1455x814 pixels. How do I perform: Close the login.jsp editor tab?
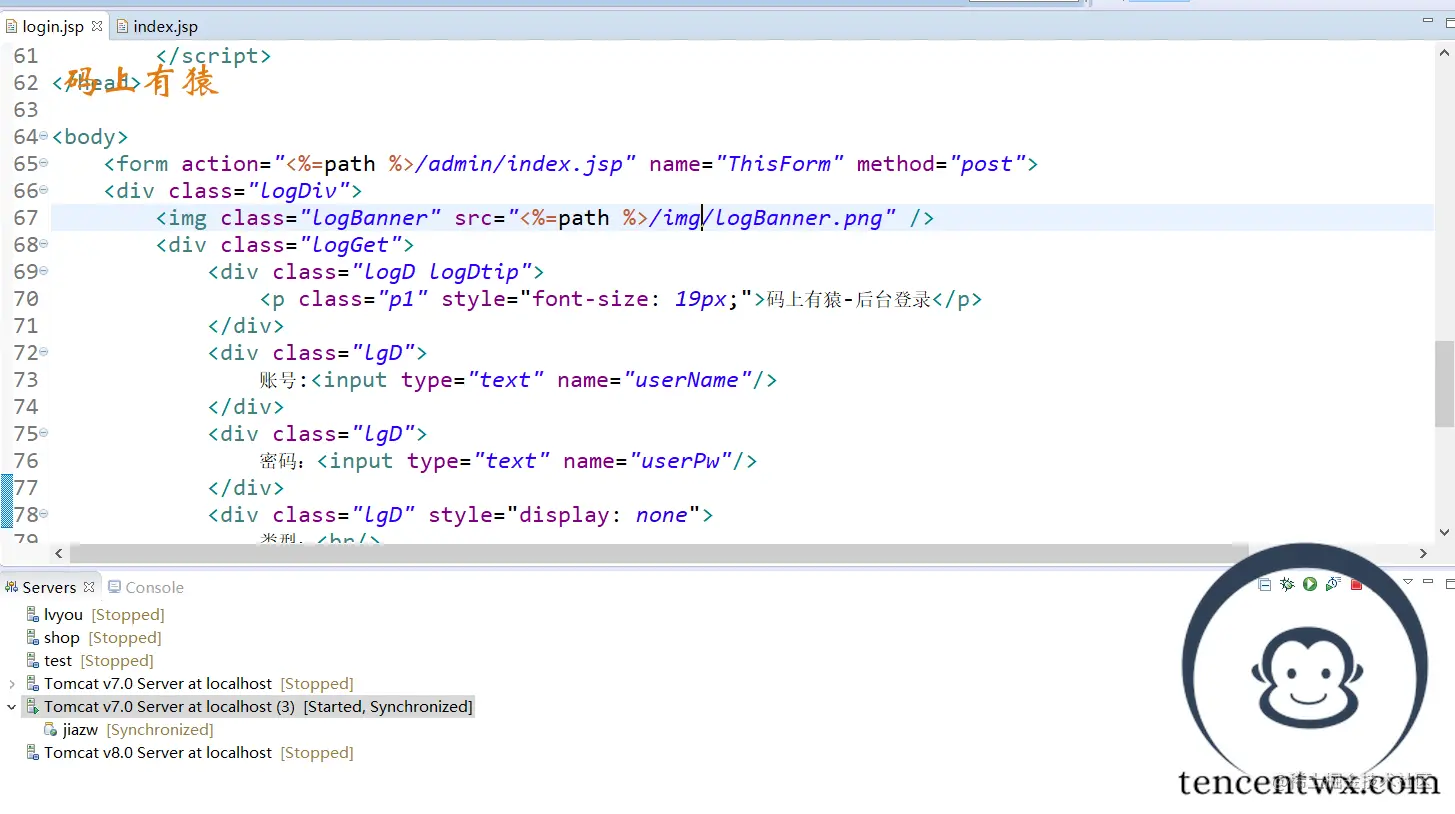pyautogui.click(x=97, y=27)
